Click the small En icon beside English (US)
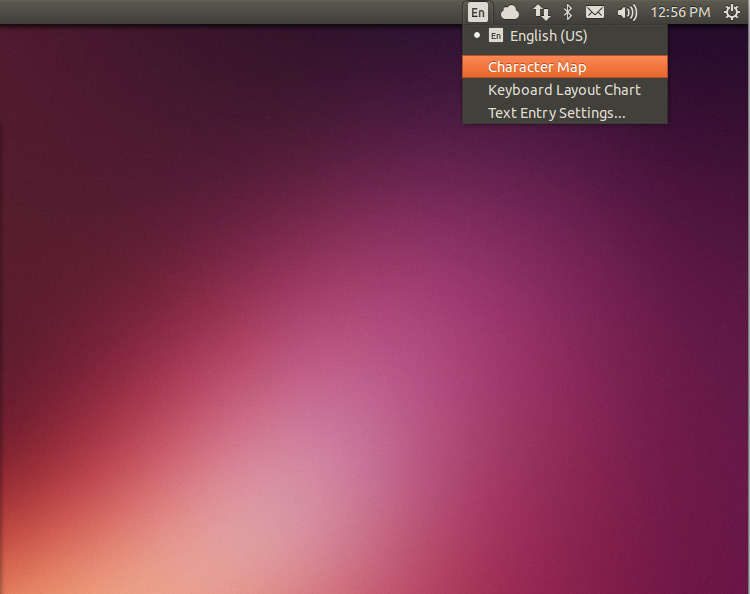 [496, 36]
